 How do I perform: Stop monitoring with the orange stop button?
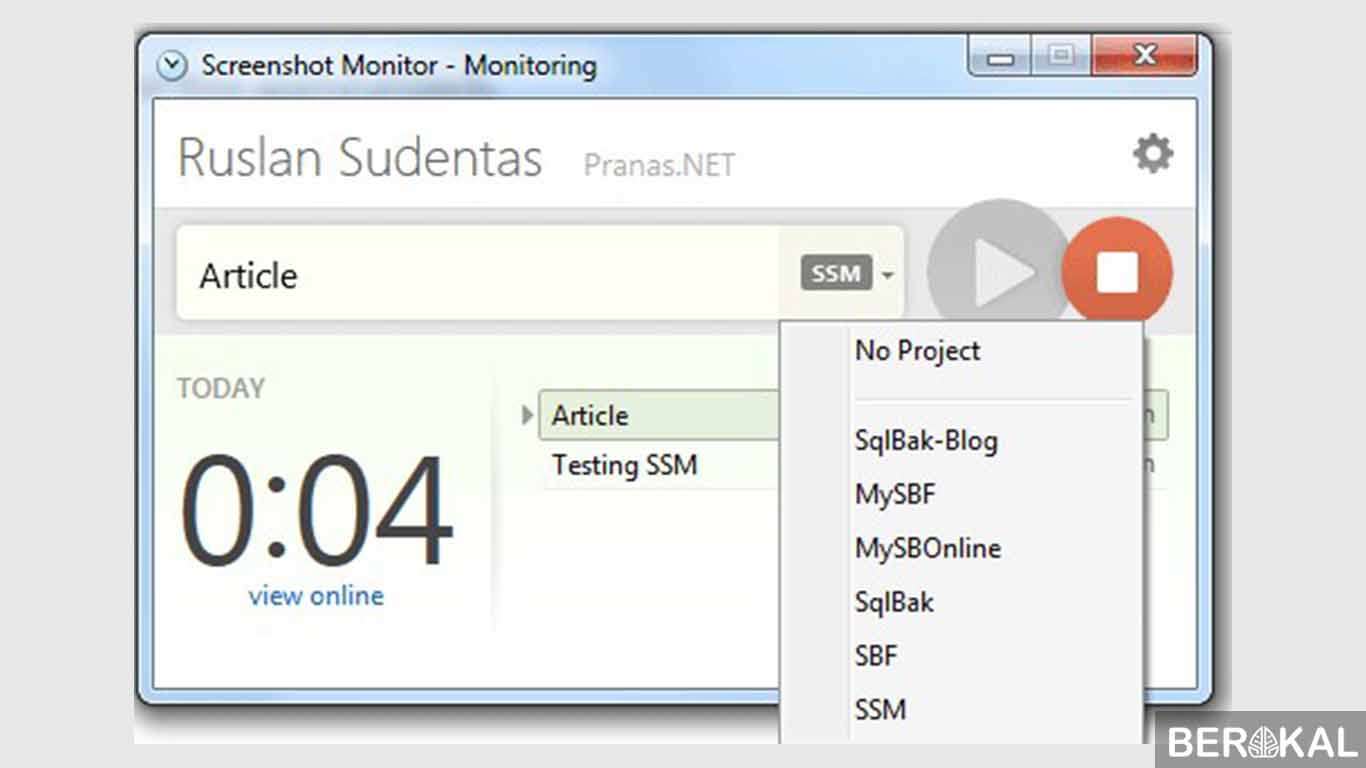[1117, 271]
